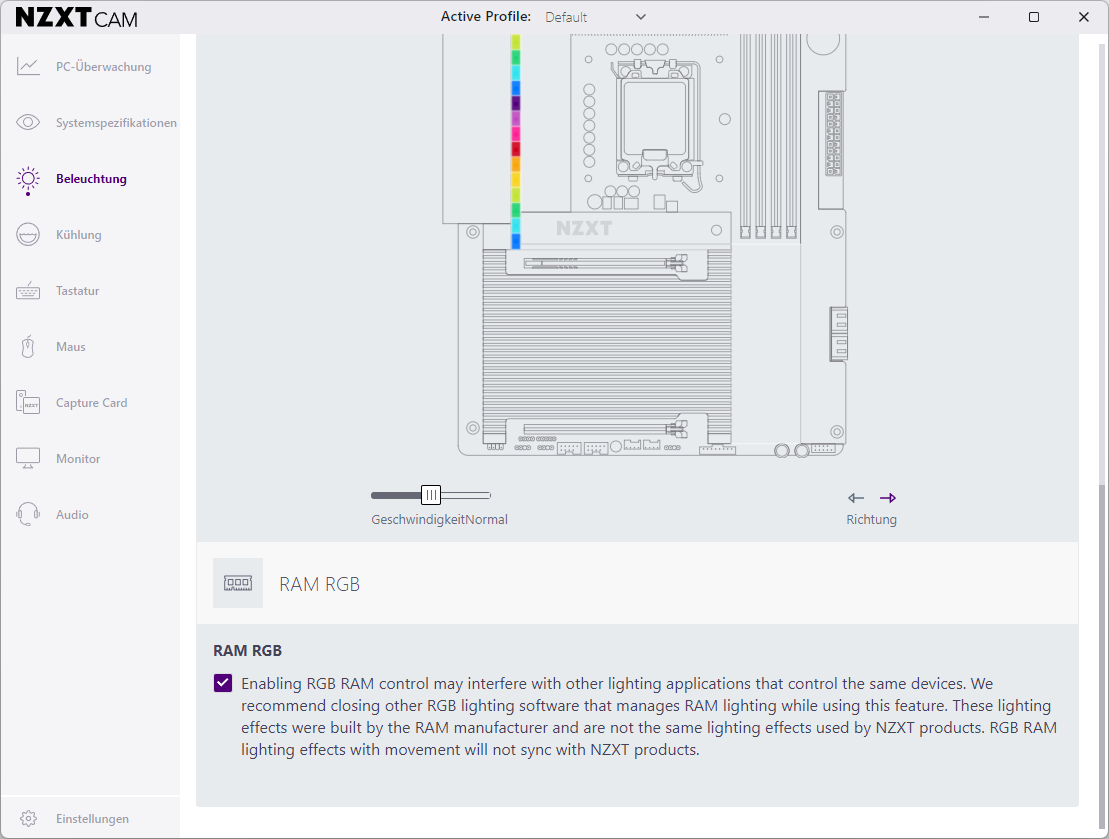This screenshot has height=839, width=1109.
Task: Select the Monitor display icon
Action: [x=28, y=459]
